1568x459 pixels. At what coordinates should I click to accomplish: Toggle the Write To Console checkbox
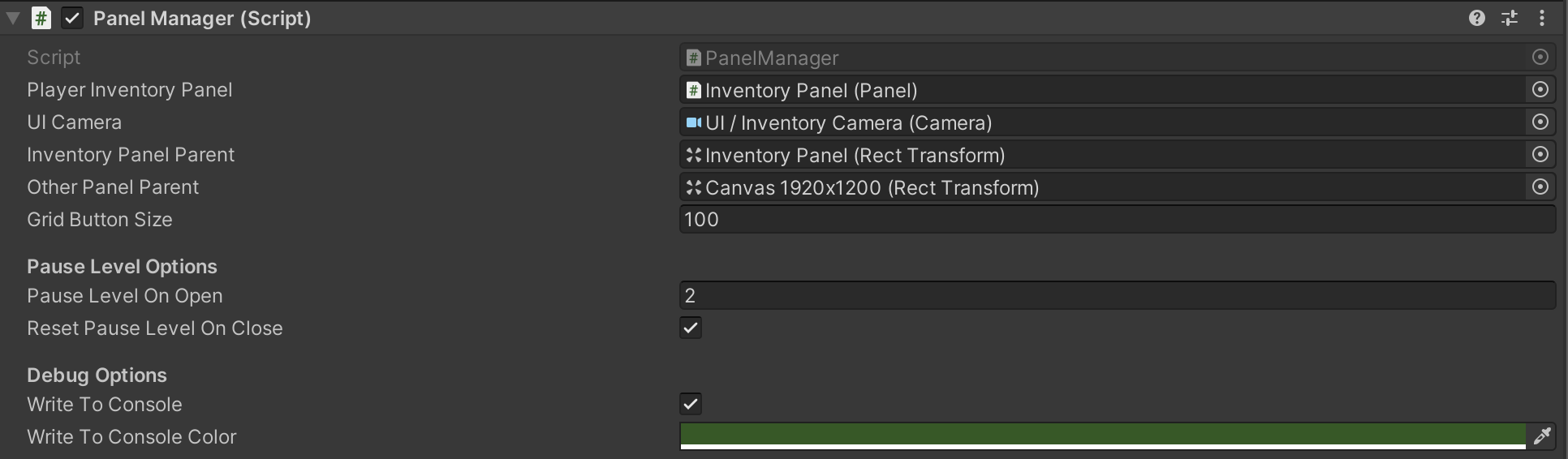click(x=691, y=404)
